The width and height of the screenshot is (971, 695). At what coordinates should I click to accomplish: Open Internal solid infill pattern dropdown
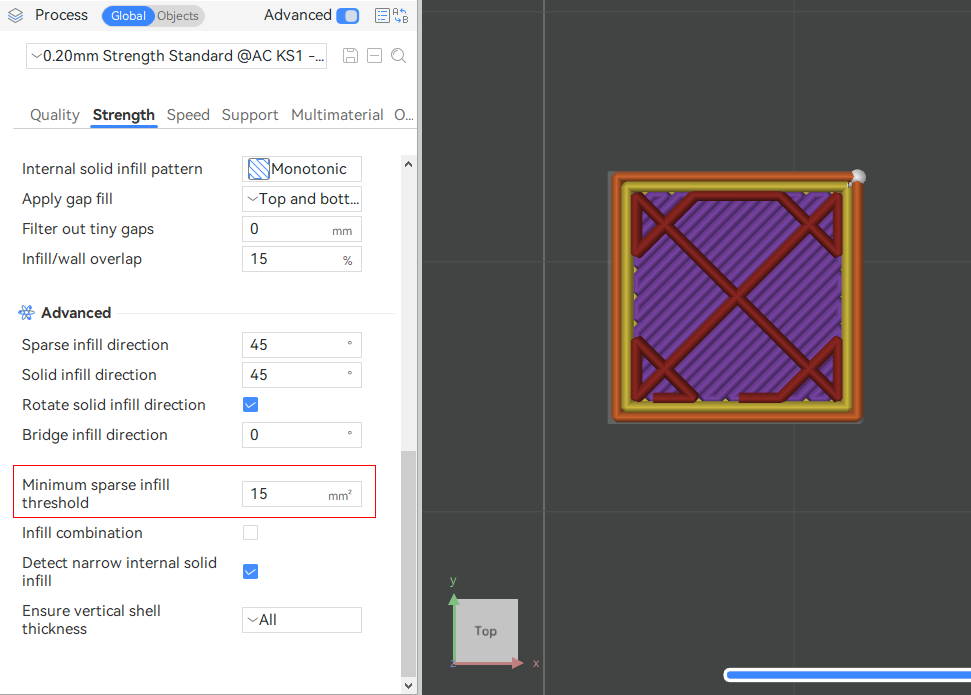(x=302, y=169)
